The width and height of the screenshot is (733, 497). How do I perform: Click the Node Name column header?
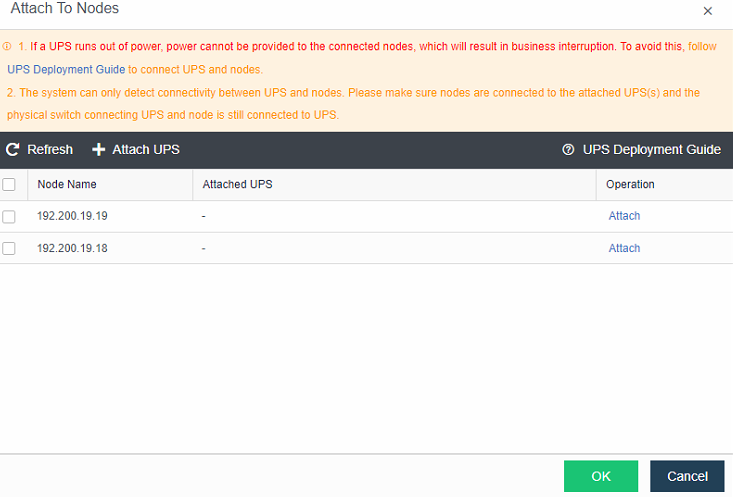pos(67,184)
